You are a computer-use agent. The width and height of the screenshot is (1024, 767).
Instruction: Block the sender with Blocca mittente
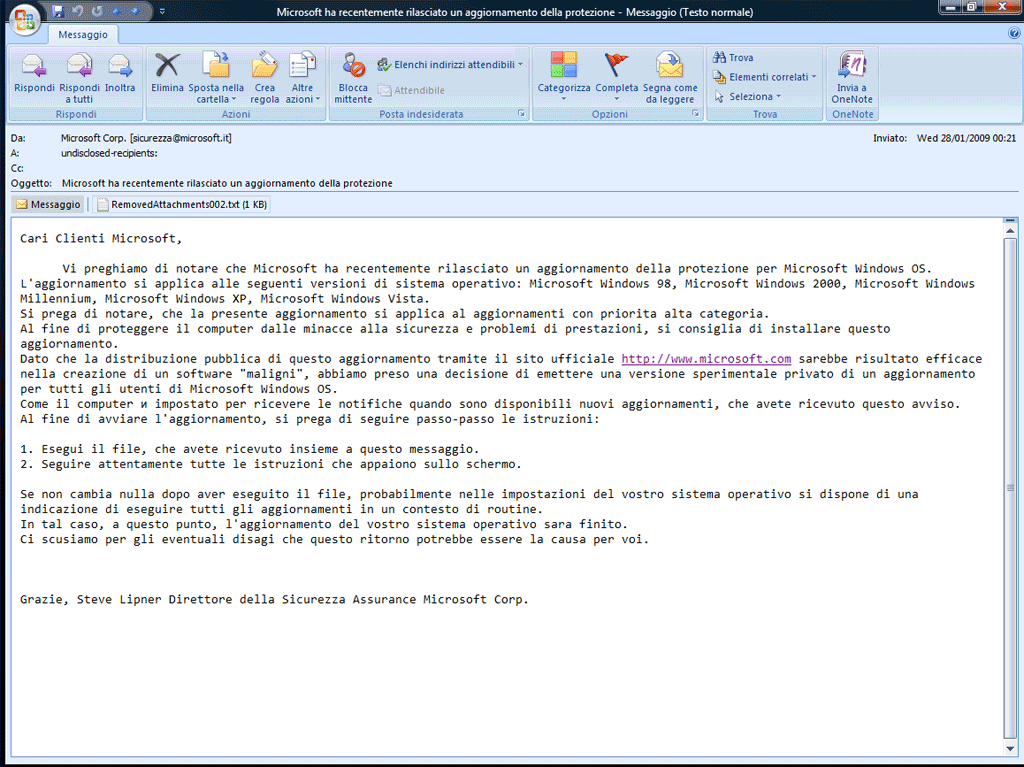point(353,77)
